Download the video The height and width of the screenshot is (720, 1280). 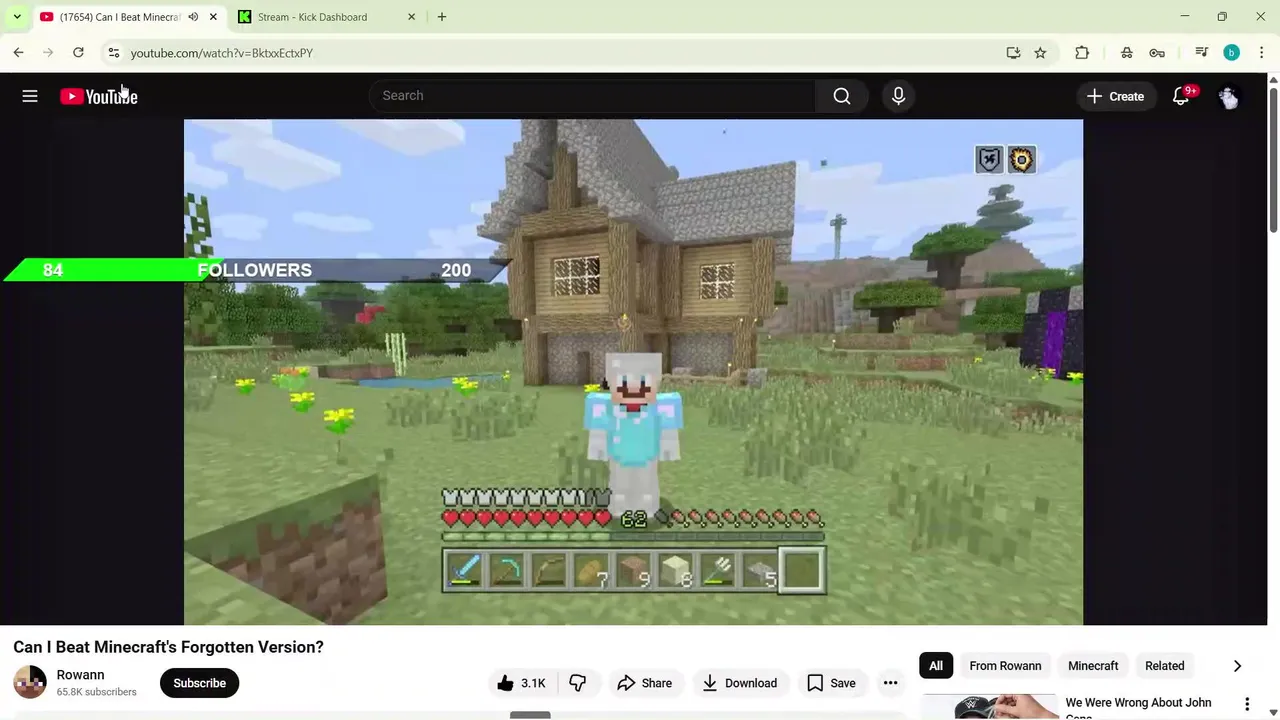pyautogui.click(x=740, y=683)
